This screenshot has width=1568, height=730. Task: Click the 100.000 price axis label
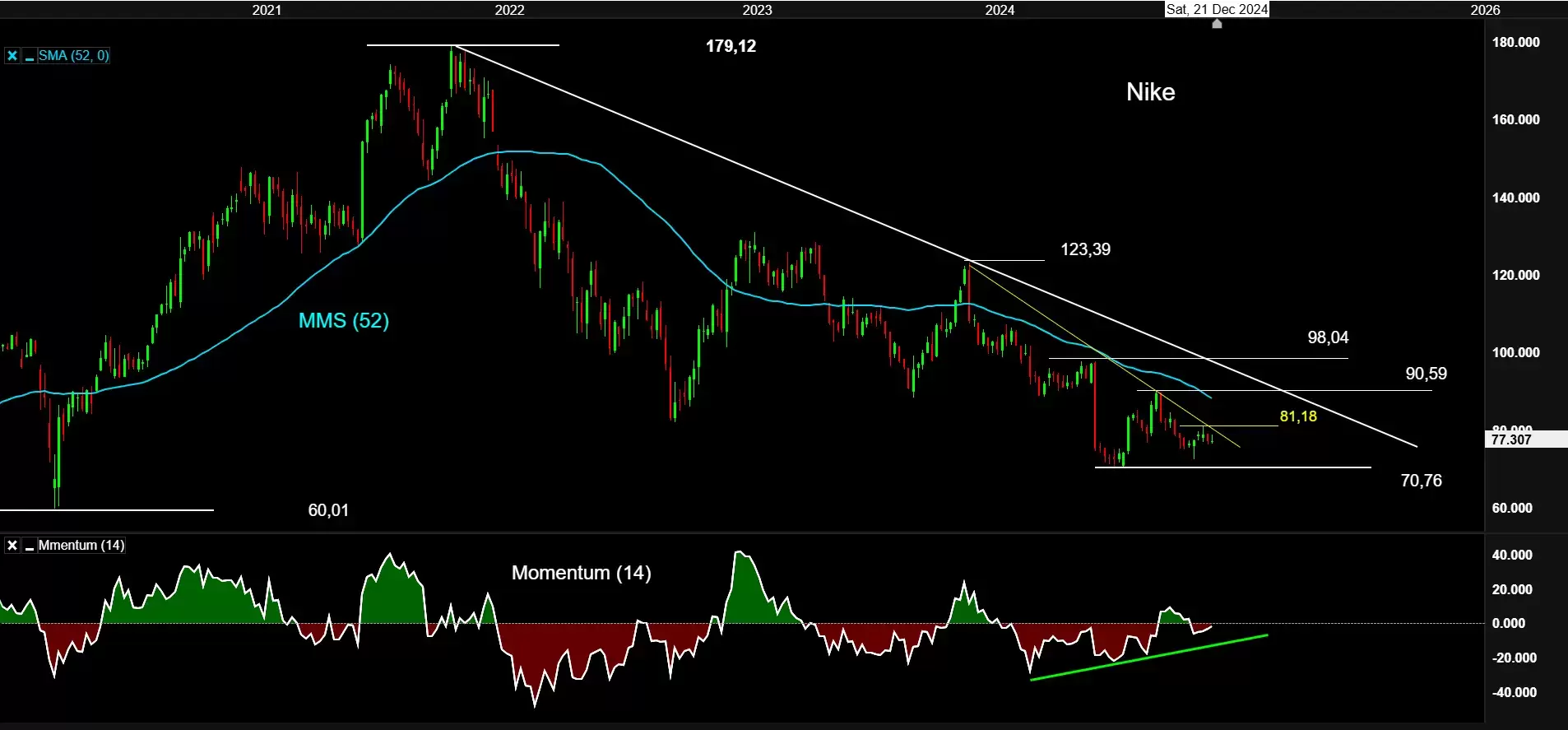click(1515, 352)
